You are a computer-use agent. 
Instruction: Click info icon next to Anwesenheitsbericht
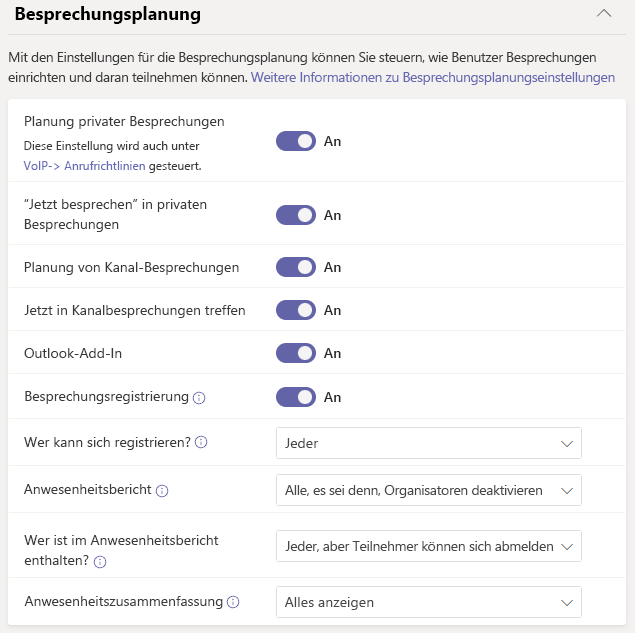pyautogui.click(x=162, y=491)
